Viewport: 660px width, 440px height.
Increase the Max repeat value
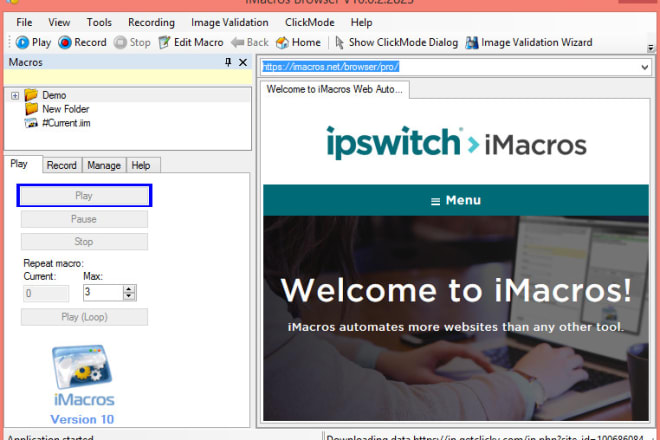coord(129,289)
